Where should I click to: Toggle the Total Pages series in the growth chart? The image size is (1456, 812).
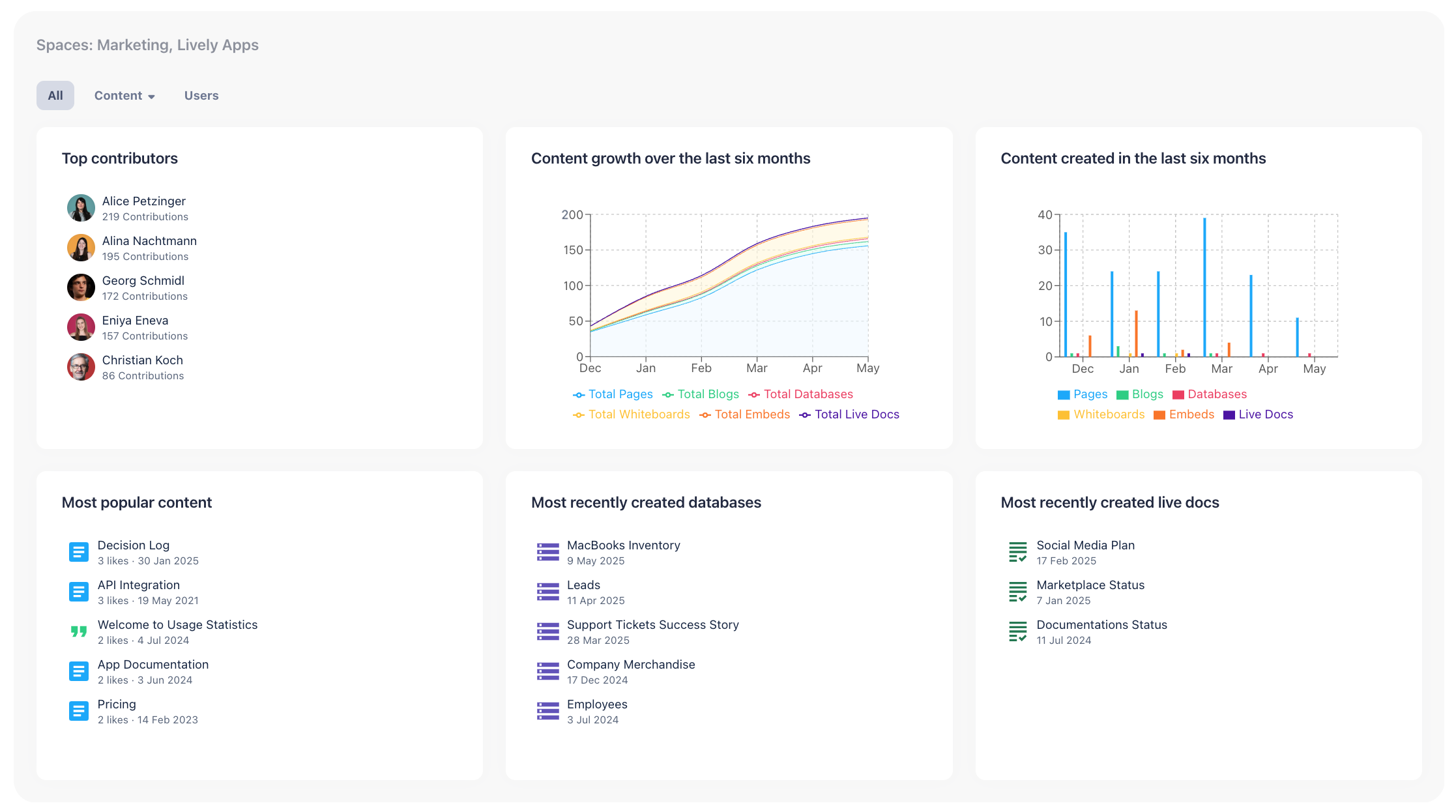click(613, 394)
